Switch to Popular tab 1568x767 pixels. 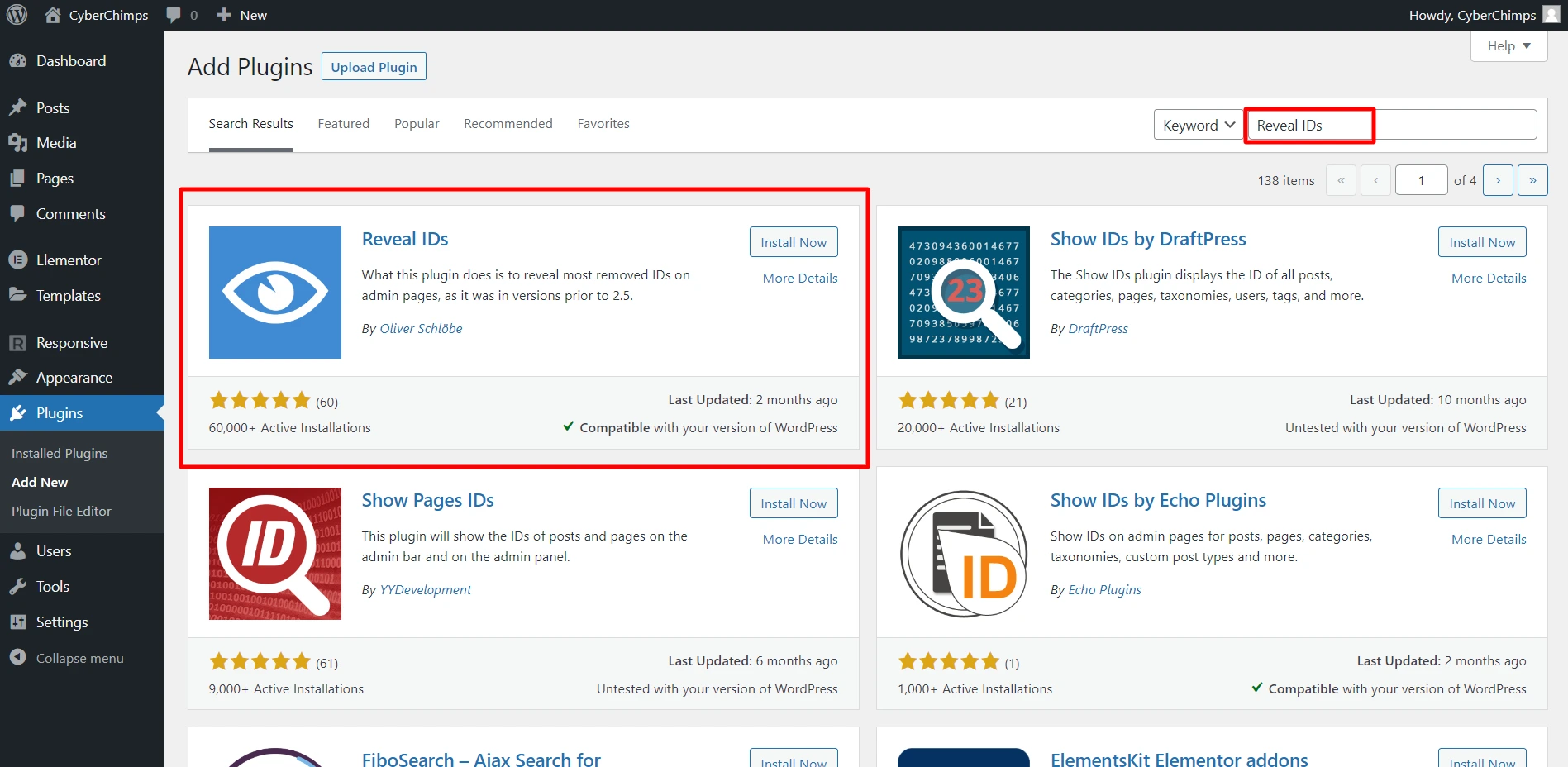417,124
